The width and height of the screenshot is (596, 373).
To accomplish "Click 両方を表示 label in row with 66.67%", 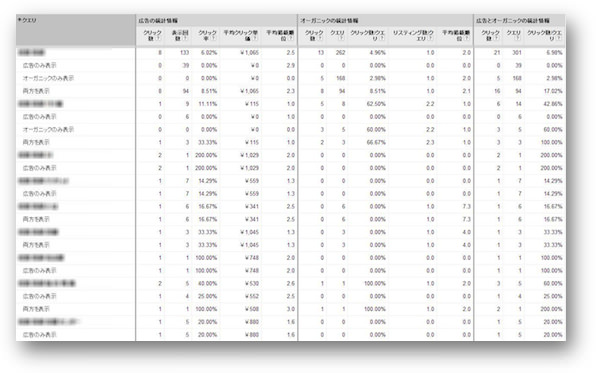I will click(x=36, y=143).
